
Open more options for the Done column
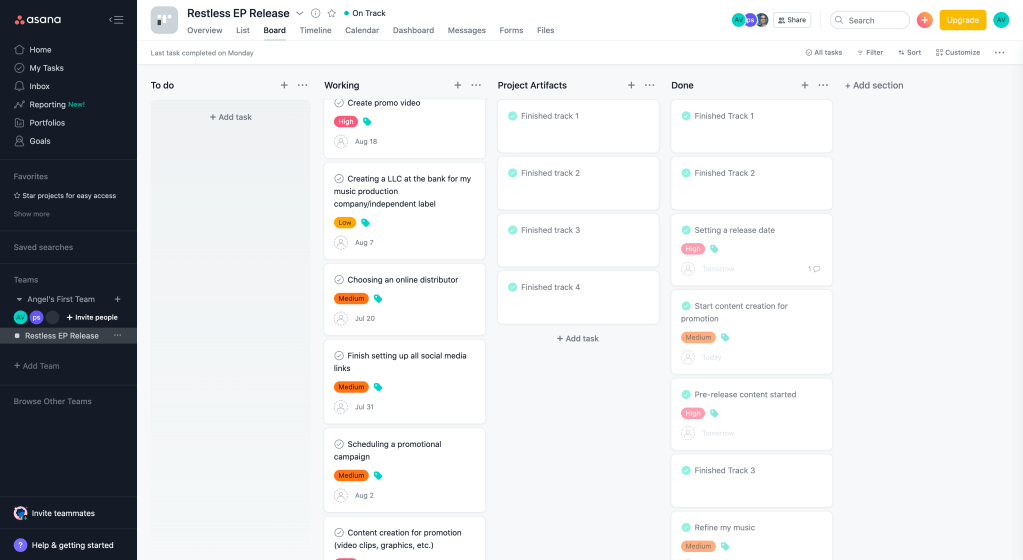823,85
